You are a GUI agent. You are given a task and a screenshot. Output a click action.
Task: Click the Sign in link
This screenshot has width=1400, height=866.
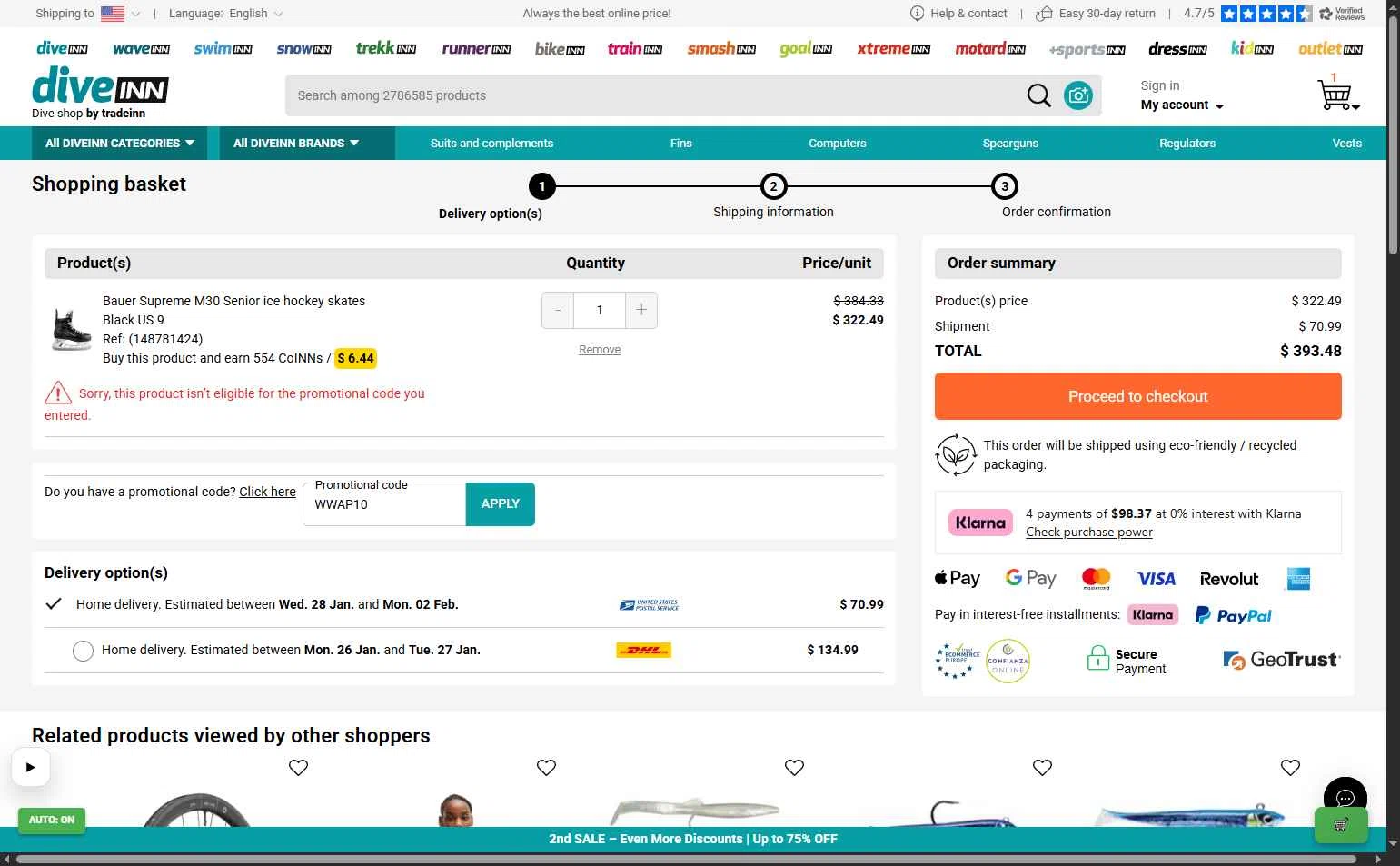pyautogui.click(x=1160, y=85)
